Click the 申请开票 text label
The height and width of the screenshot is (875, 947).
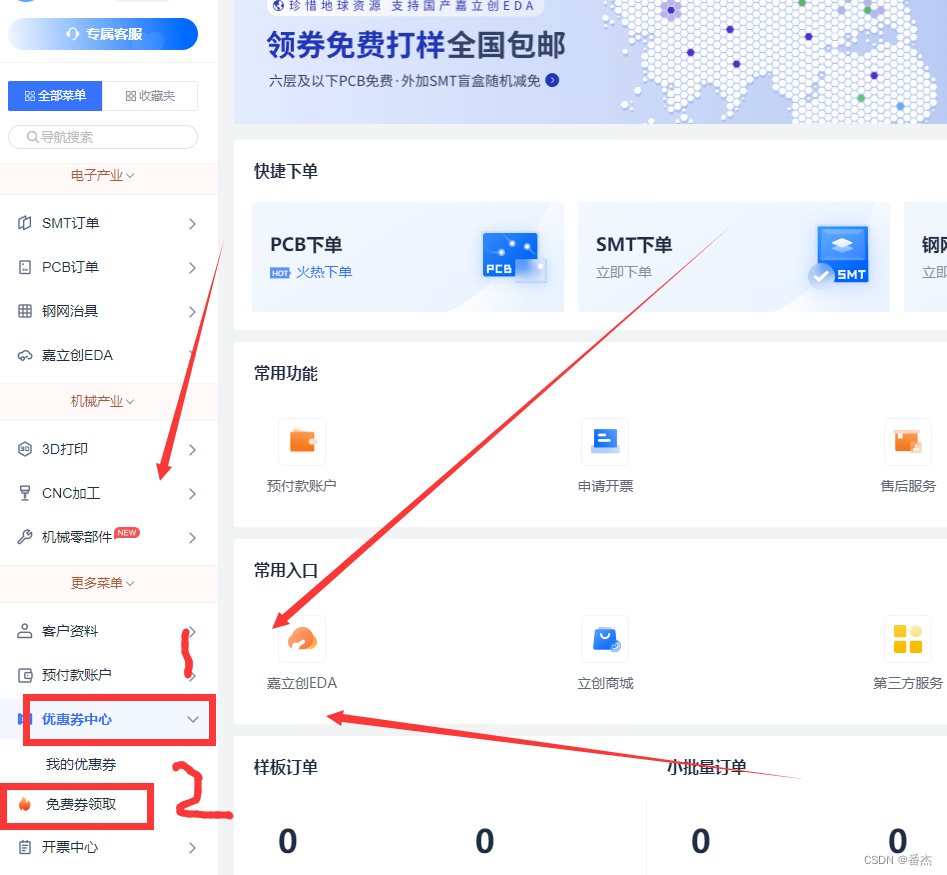point(605,486)
